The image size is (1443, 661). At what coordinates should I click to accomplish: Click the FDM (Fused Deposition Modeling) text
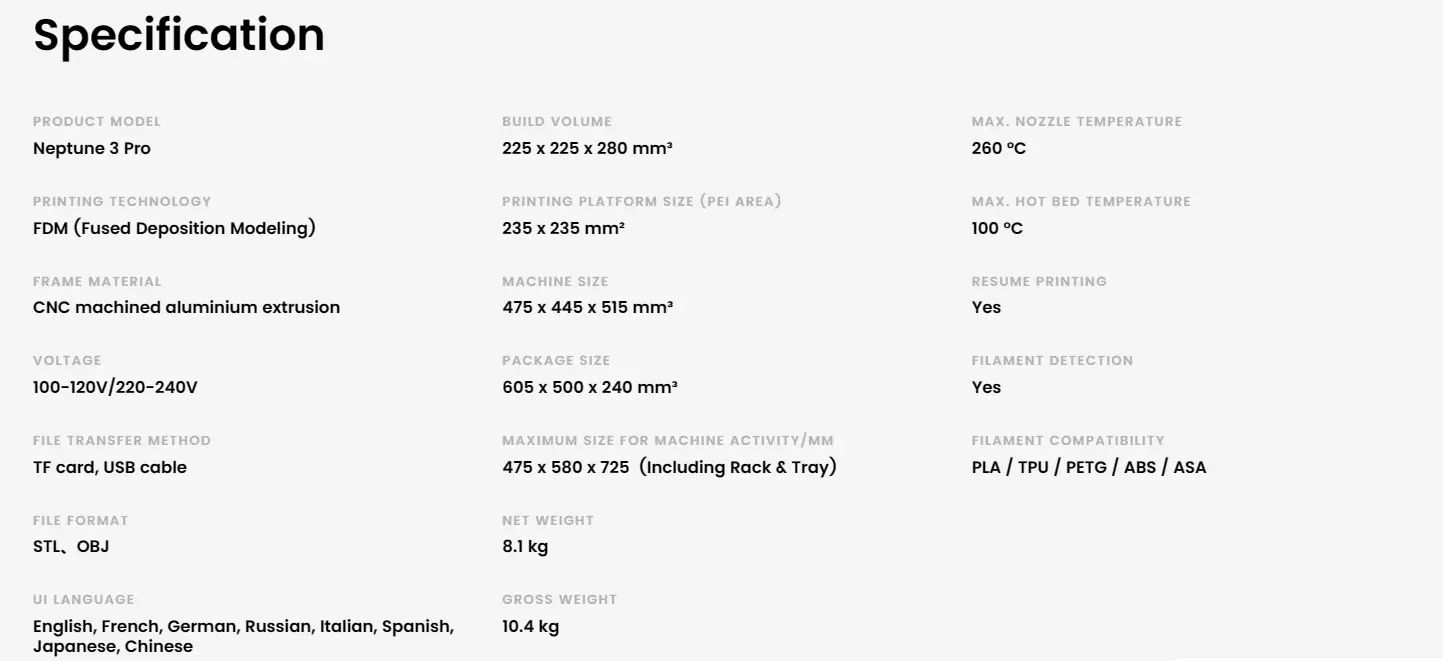174,228
